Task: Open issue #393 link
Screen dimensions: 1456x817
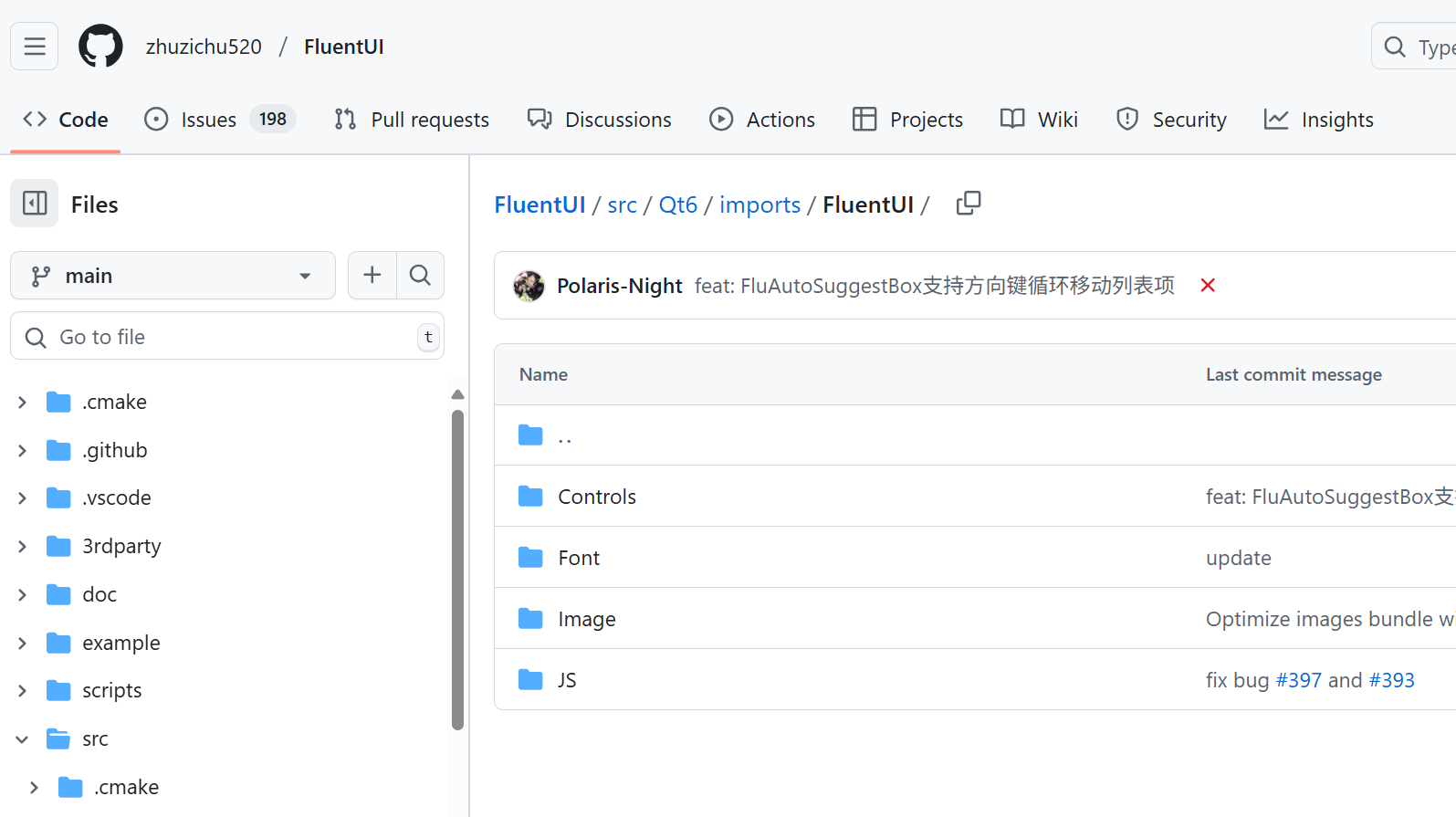Action: coord(1392,680)
